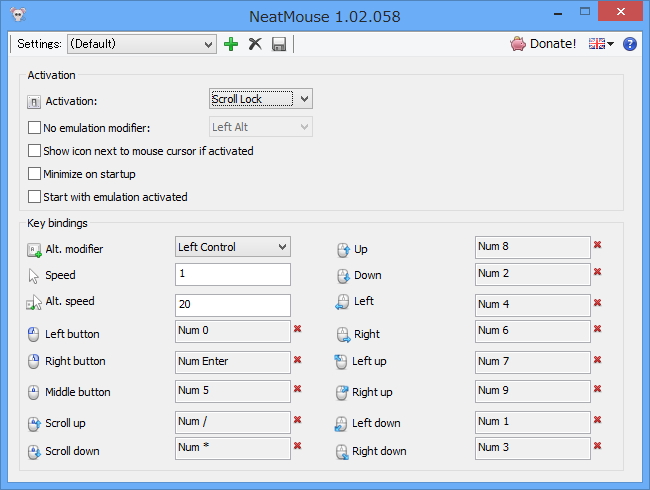Clear the Up binding with red X
The image size is (650, 490).
(x=597, y=245)
